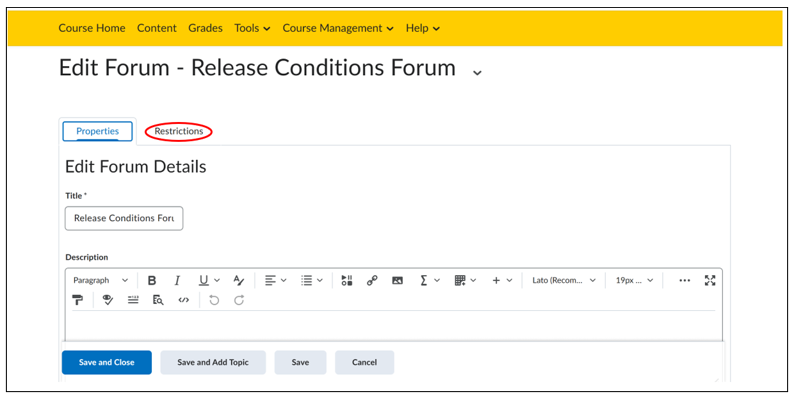Expand the alignment options arrow
This screenshot has height=401, width=796.
click(x=283, y=280)
